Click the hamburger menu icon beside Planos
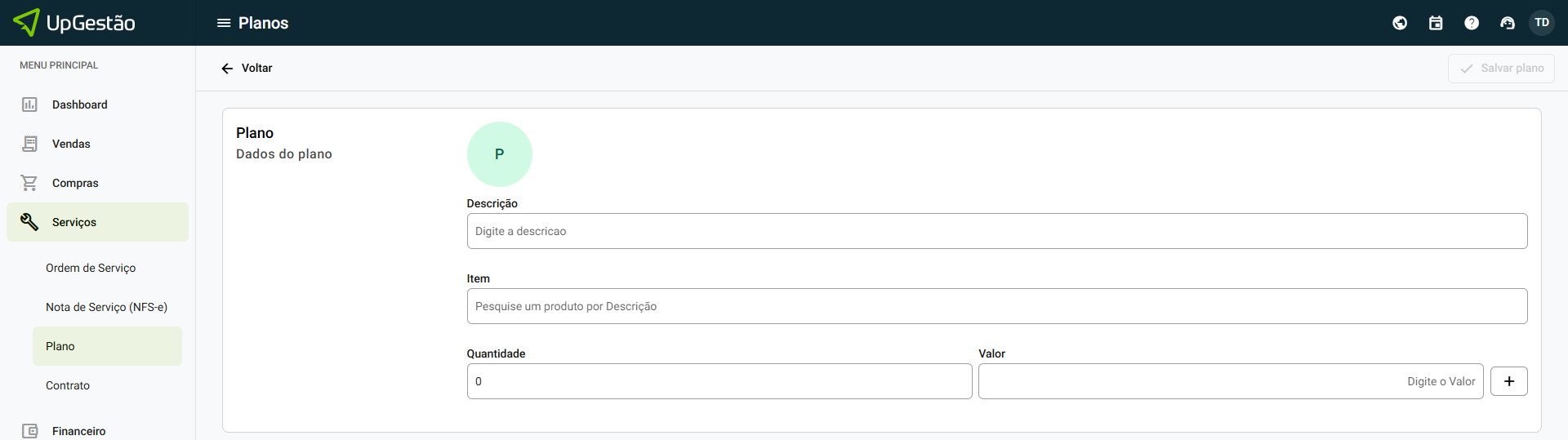 pos(223,23)
